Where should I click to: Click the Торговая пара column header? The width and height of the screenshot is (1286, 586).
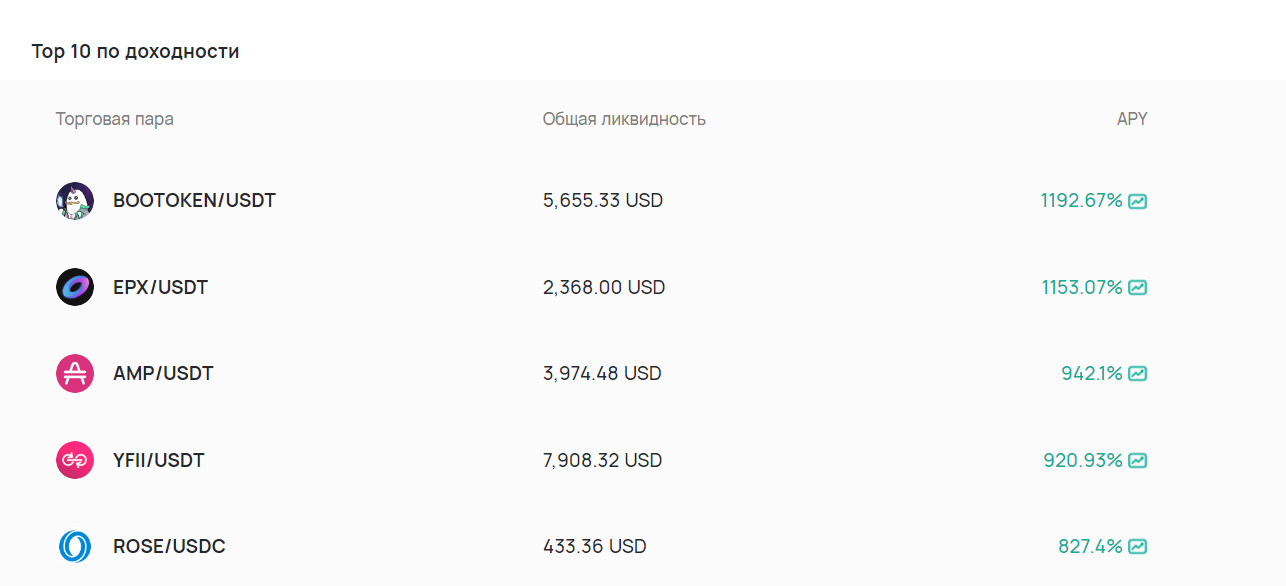114,119
